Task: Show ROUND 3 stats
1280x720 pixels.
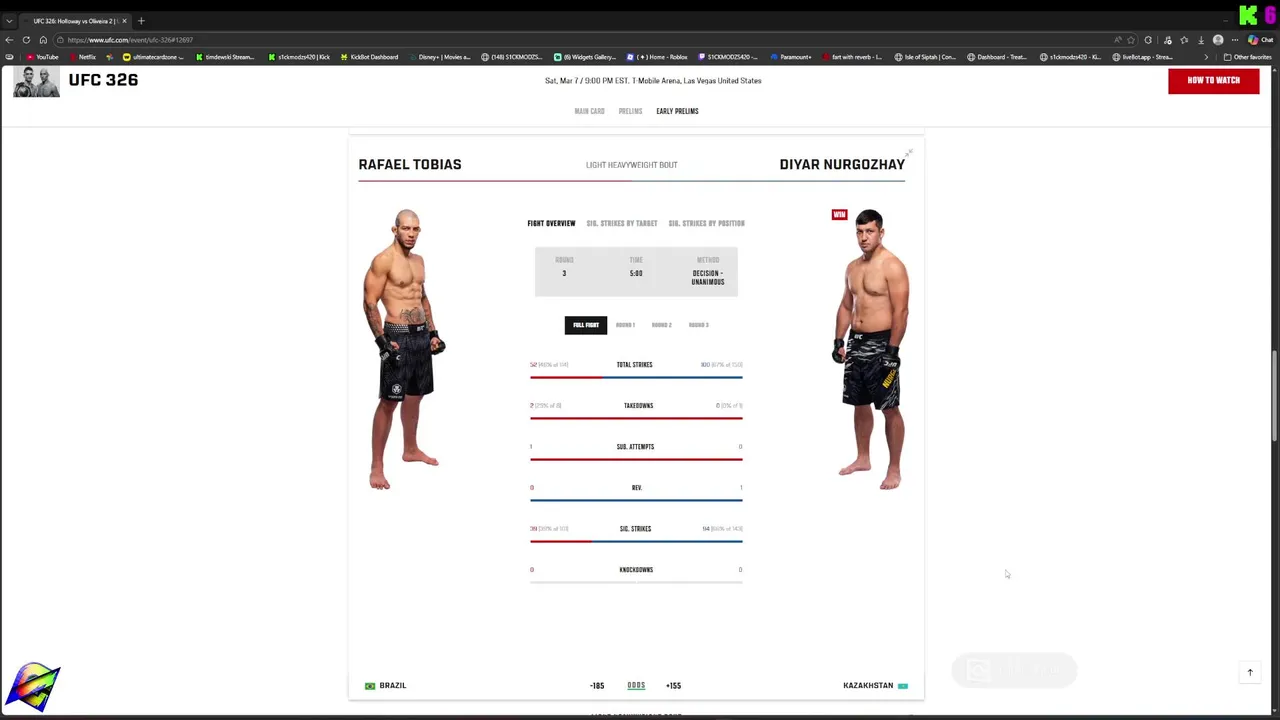Action: [698, 325]
